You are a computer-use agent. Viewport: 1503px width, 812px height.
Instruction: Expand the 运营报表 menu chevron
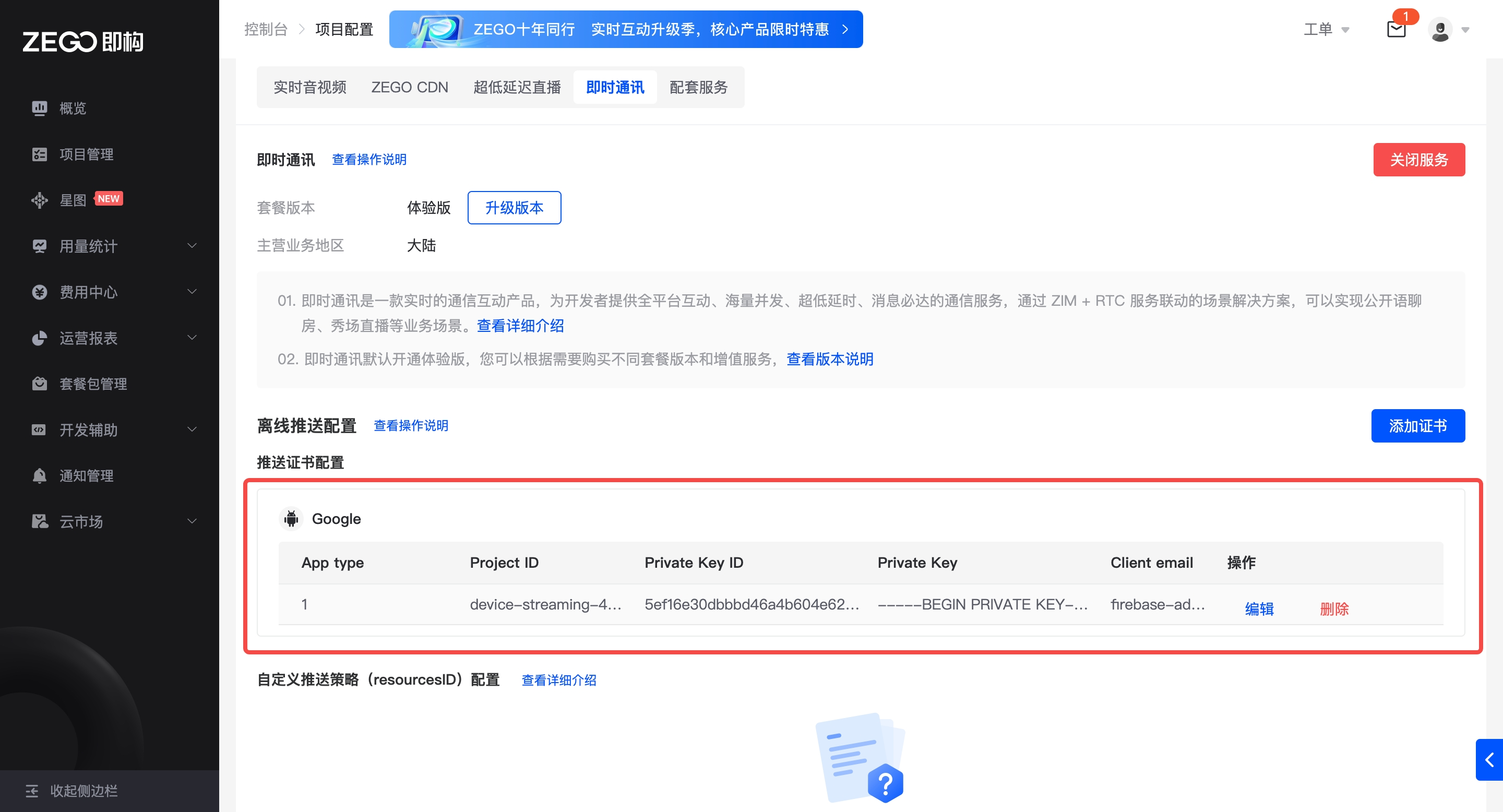[192, 338]
